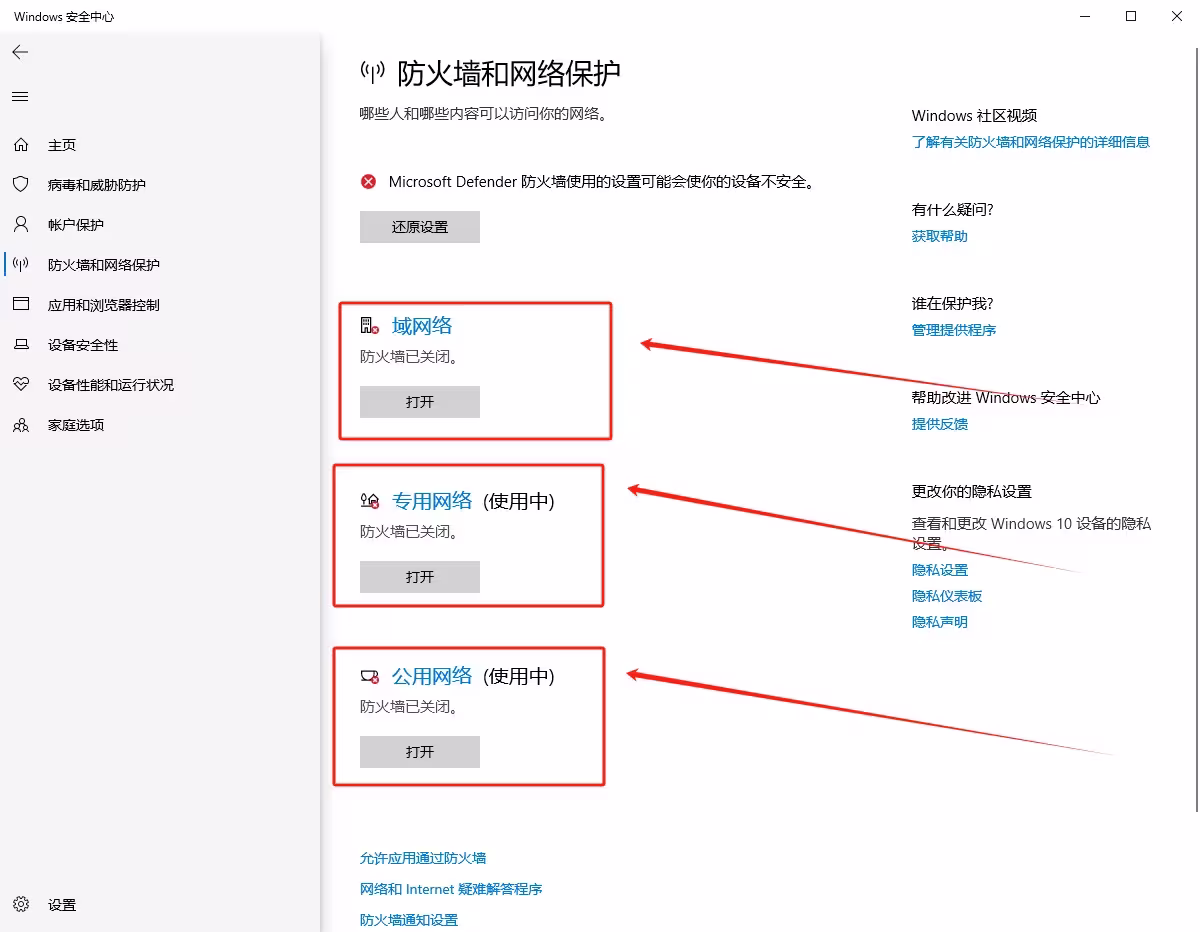Screen dimensions: 1200x932
Task: Open the 域网络 settings link
Action: click(x=422, y=326)
